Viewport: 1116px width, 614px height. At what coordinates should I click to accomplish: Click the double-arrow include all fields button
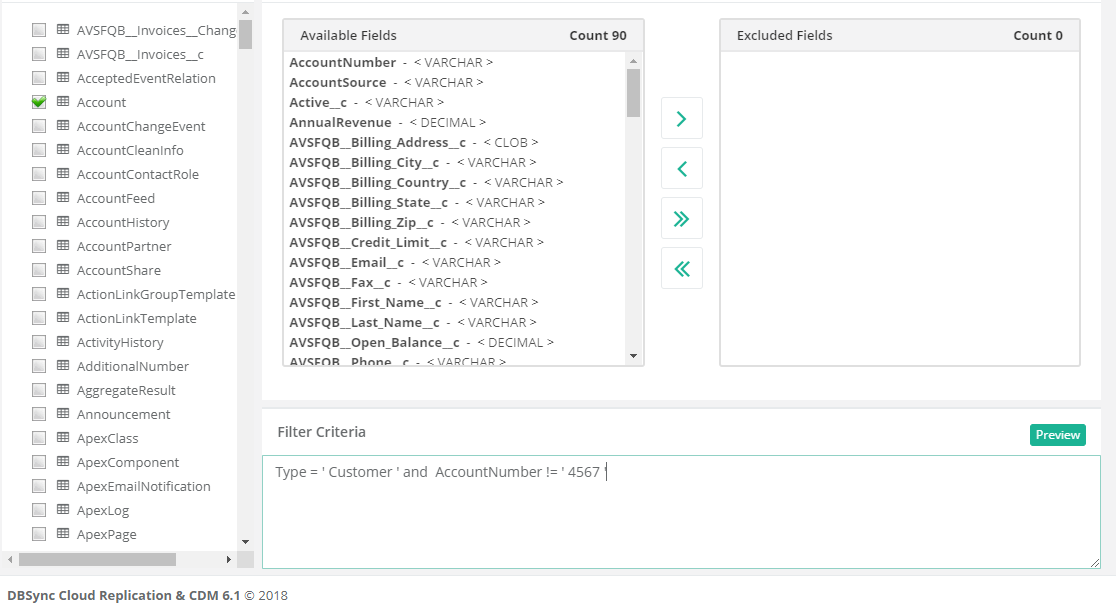pyautogui.click(x=681, y=268)
